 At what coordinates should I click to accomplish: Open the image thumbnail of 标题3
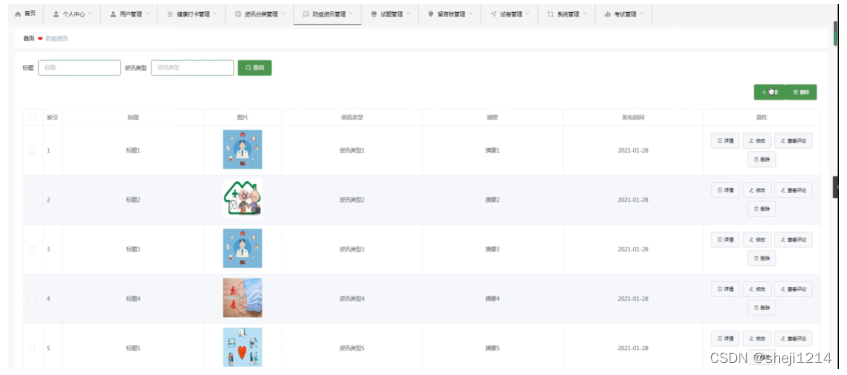coord(243,248)
